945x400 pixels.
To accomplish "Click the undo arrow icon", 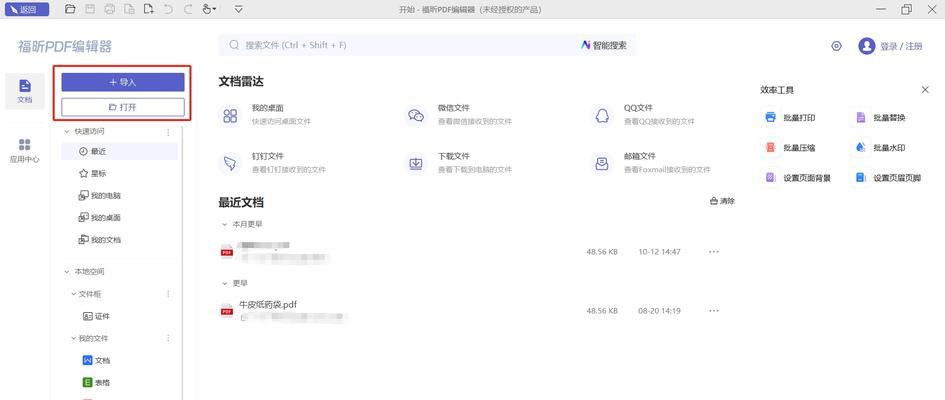I will pyautogui.click(x=168, y=9).
